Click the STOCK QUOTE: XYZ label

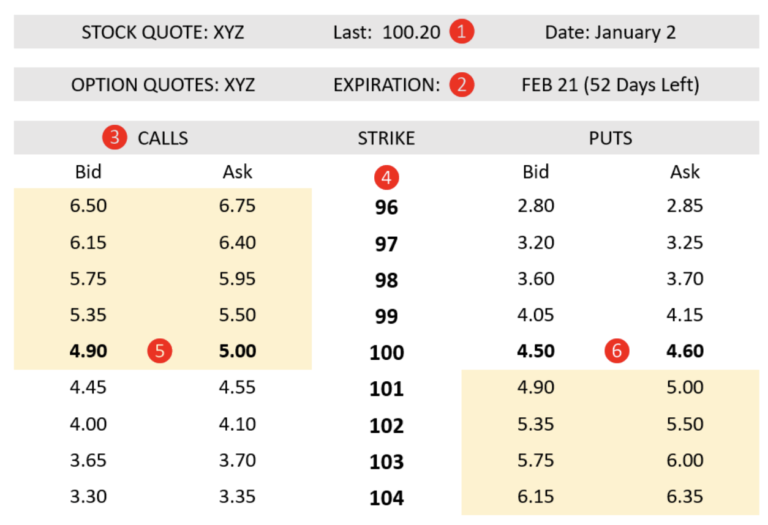[x=163, y=32]
